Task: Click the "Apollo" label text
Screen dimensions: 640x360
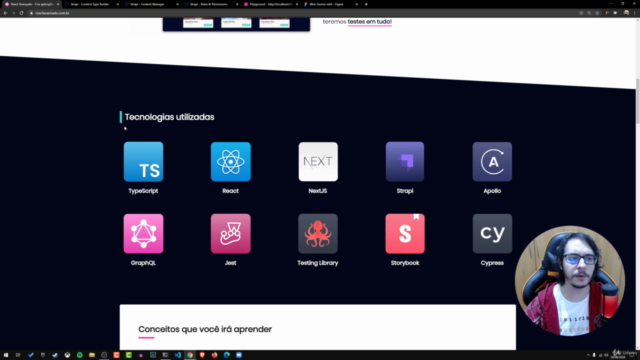Action: [x=492, y=191]
